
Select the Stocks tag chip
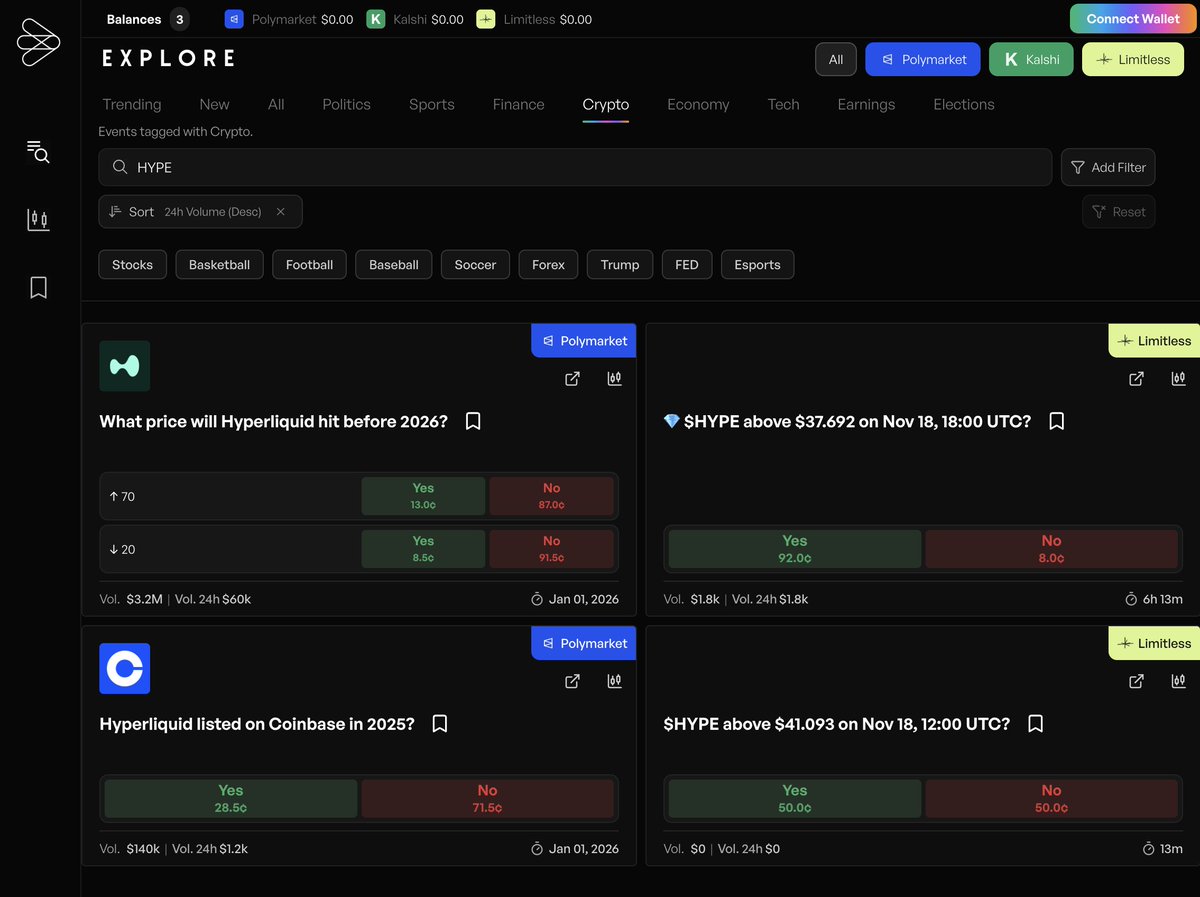click(x=132, y=265)
